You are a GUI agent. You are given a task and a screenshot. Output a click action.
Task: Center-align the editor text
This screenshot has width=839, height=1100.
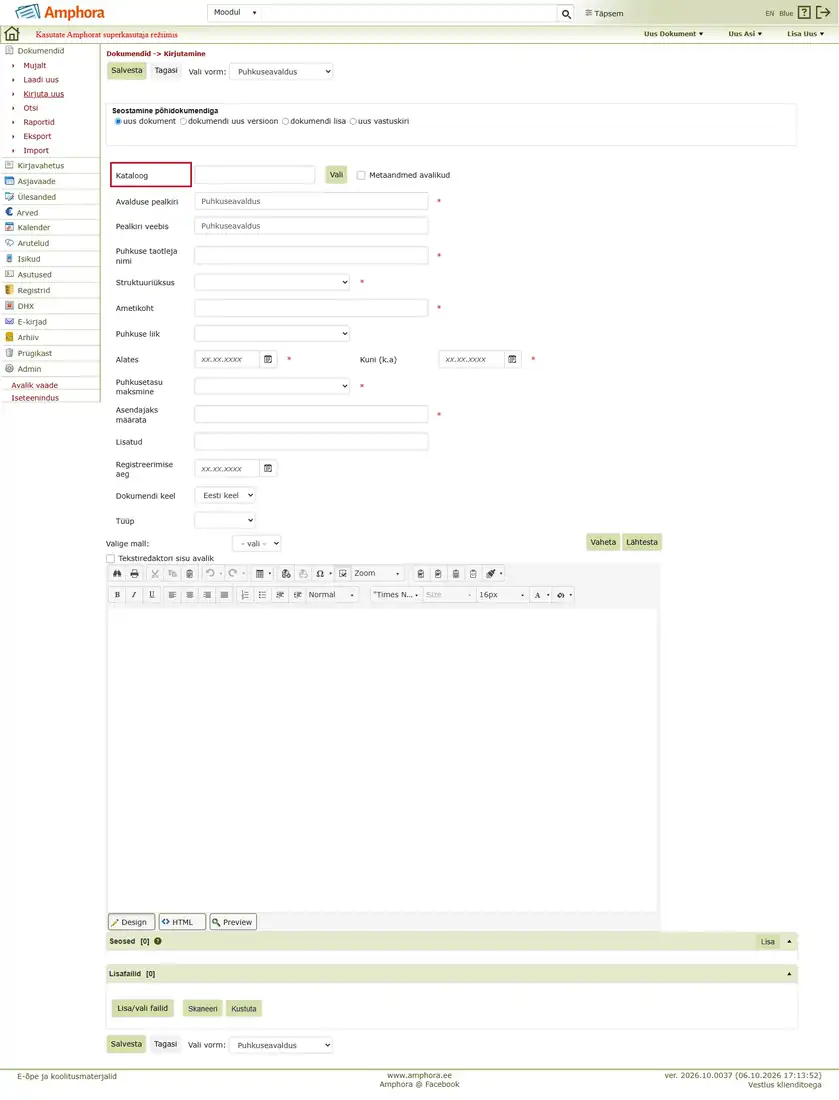[x=189, y=595]
